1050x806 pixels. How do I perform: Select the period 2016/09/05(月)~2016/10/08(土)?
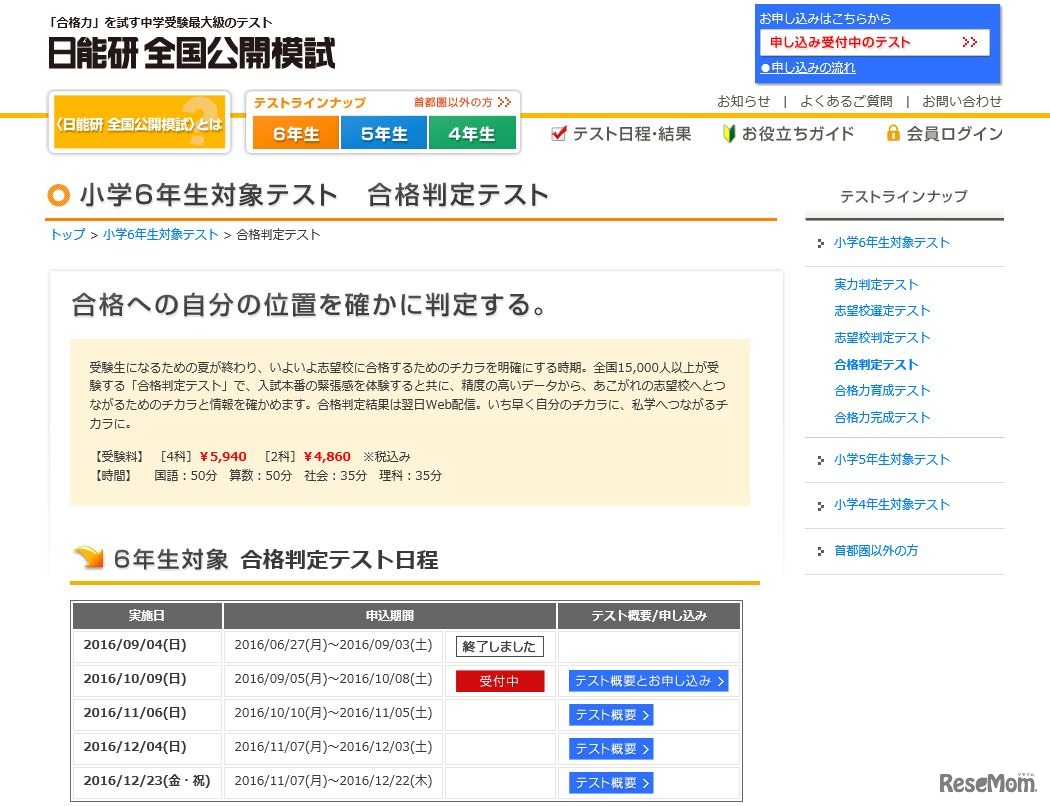[x=333, y=679]
